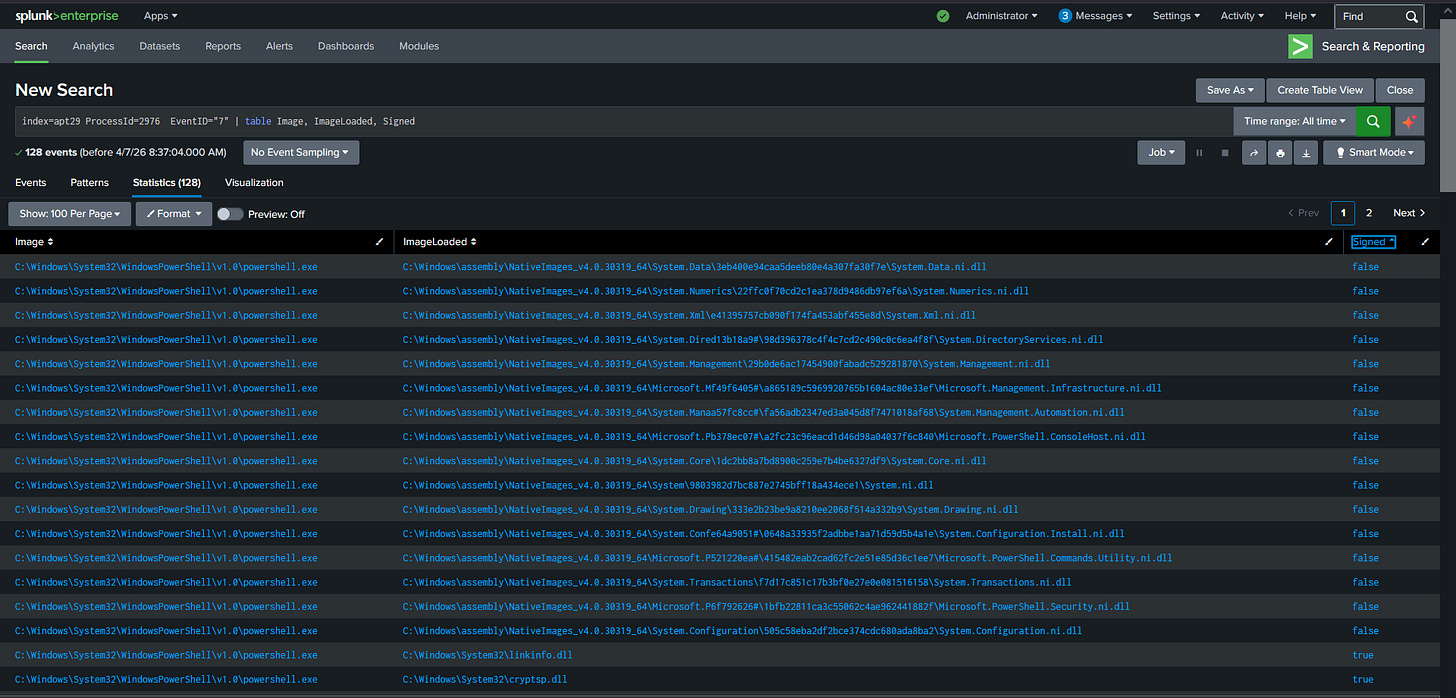The image size is (1456, 698).
Task: Click the green health status checkmark icon
Action: tap(943, 16)
